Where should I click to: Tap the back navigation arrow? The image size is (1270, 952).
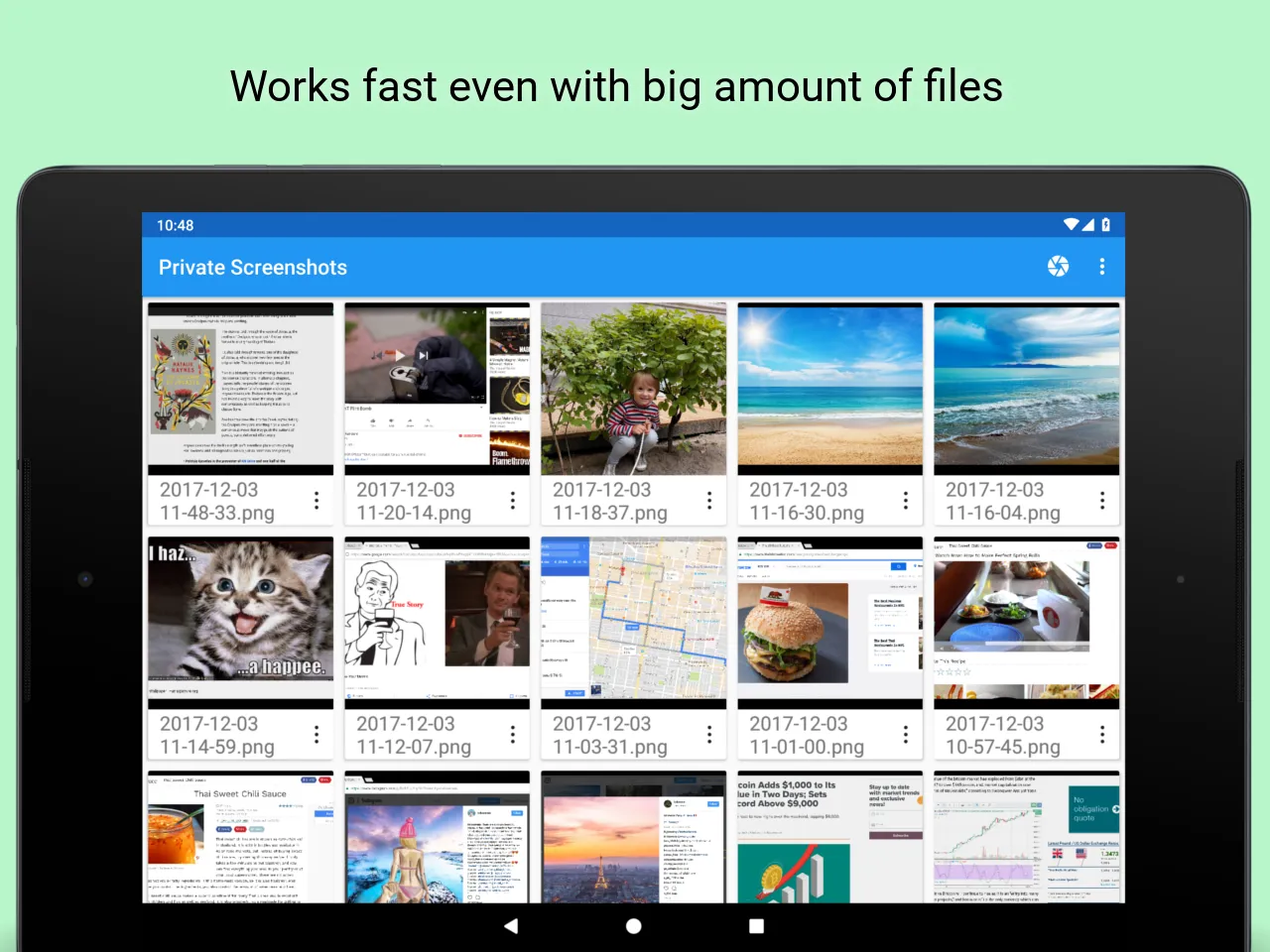click(511, 925)
